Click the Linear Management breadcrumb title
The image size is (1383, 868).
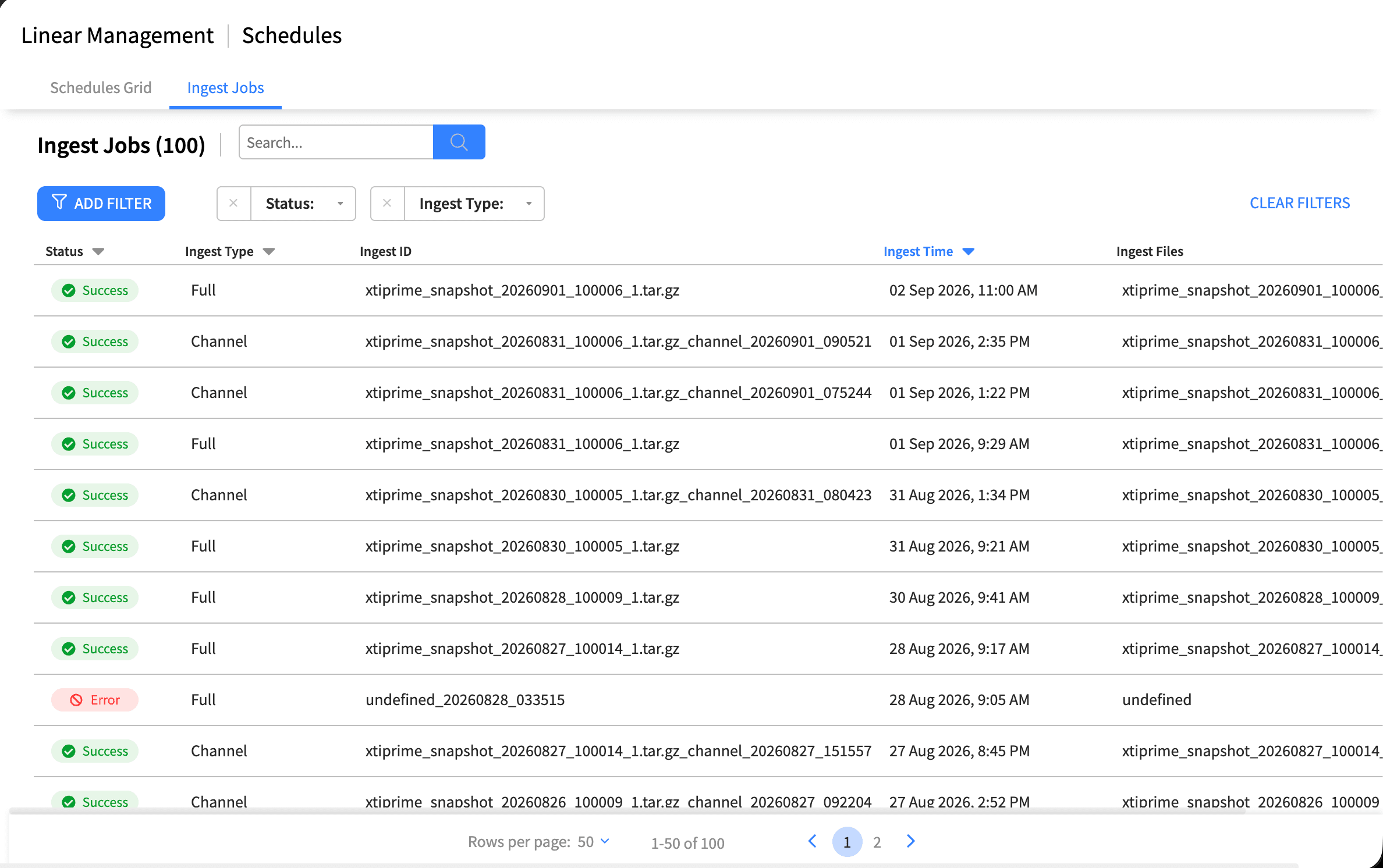coord(118,35)
